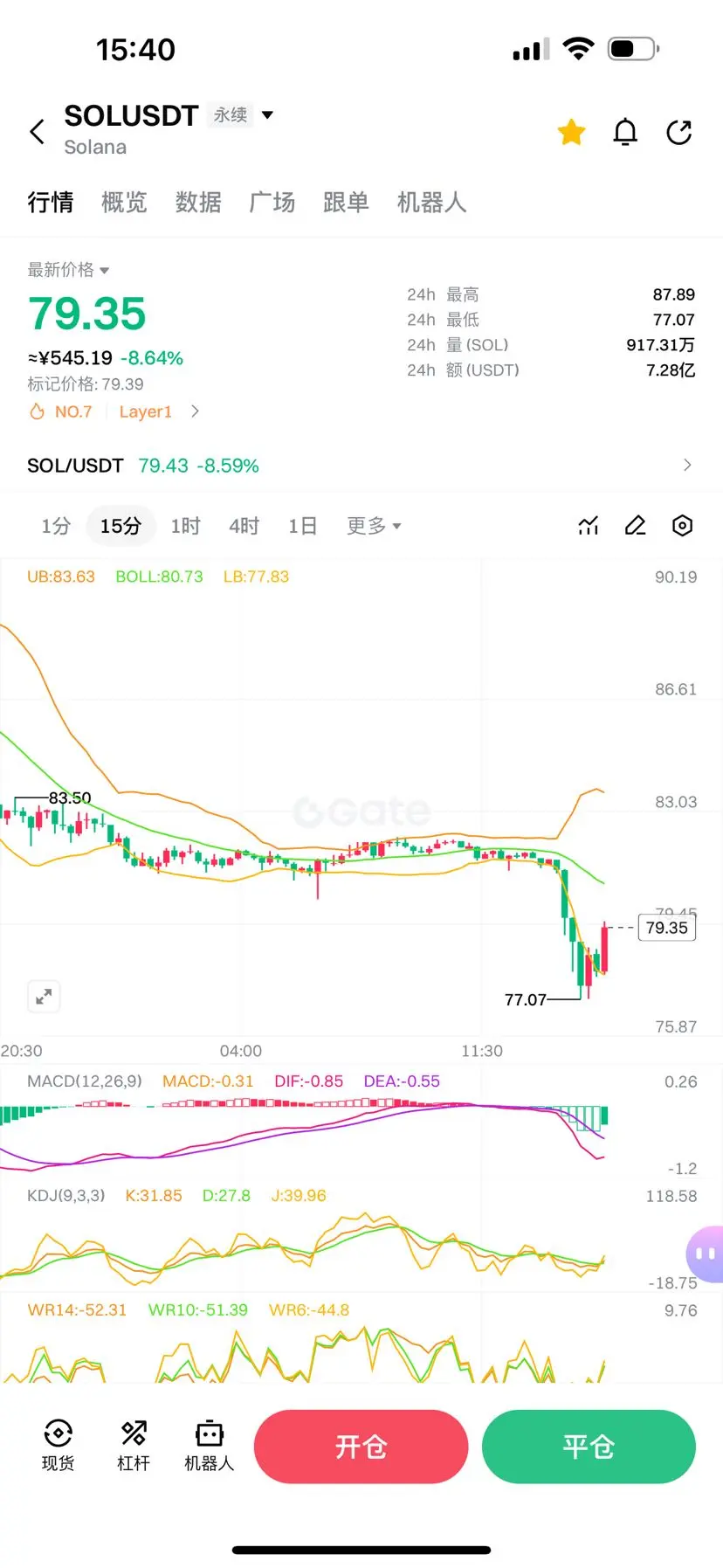Open the 杠杆 margin trading icon
Image resolution: width=723 pixels, height=1568 pixels.
pyautogui.click(x=134, y=1446)
